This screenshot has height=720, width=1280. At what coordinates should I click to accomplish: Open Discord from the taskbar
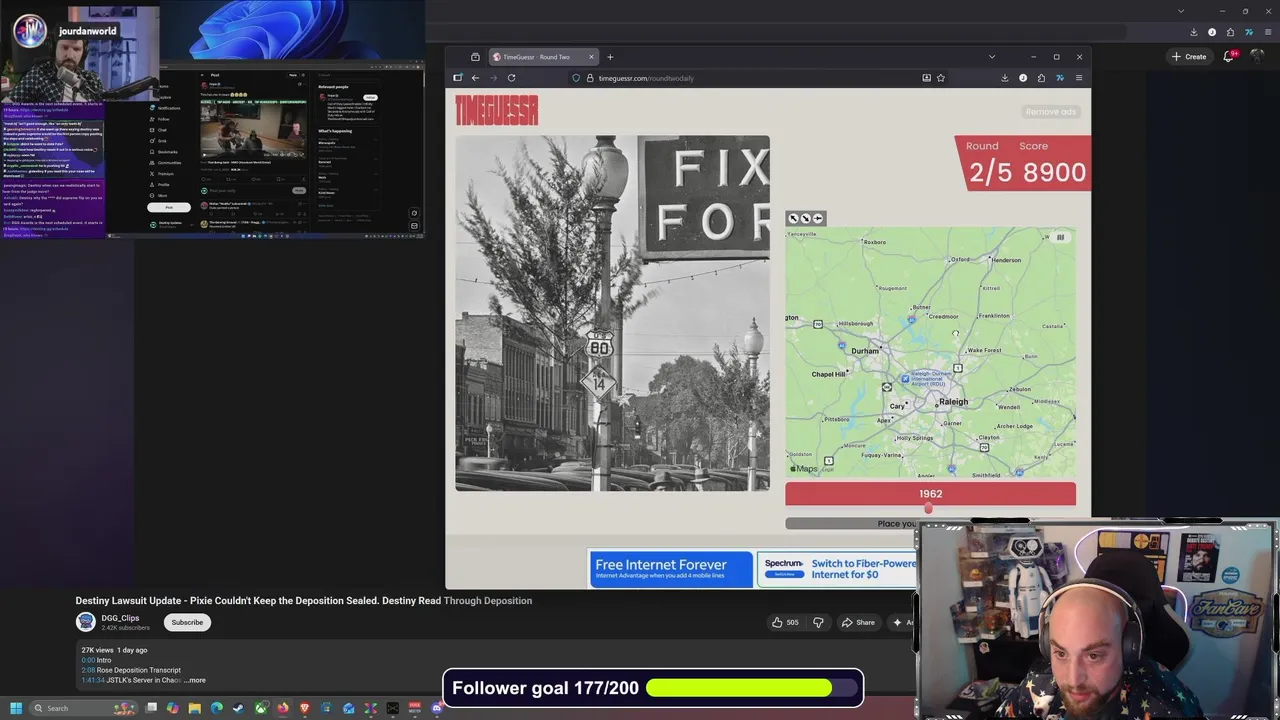pos(437,708)
